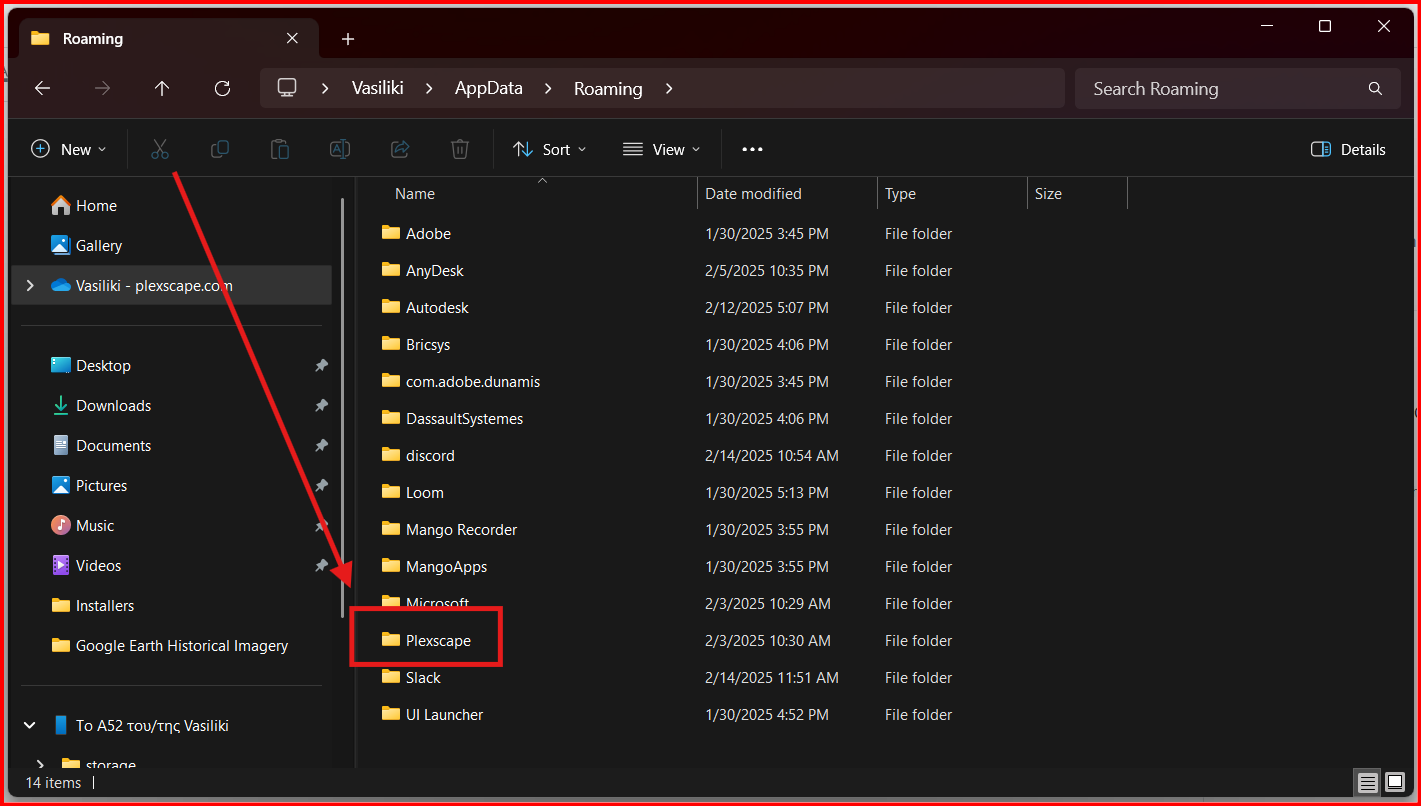Refresh the Roaming folder view

(222, 88)
